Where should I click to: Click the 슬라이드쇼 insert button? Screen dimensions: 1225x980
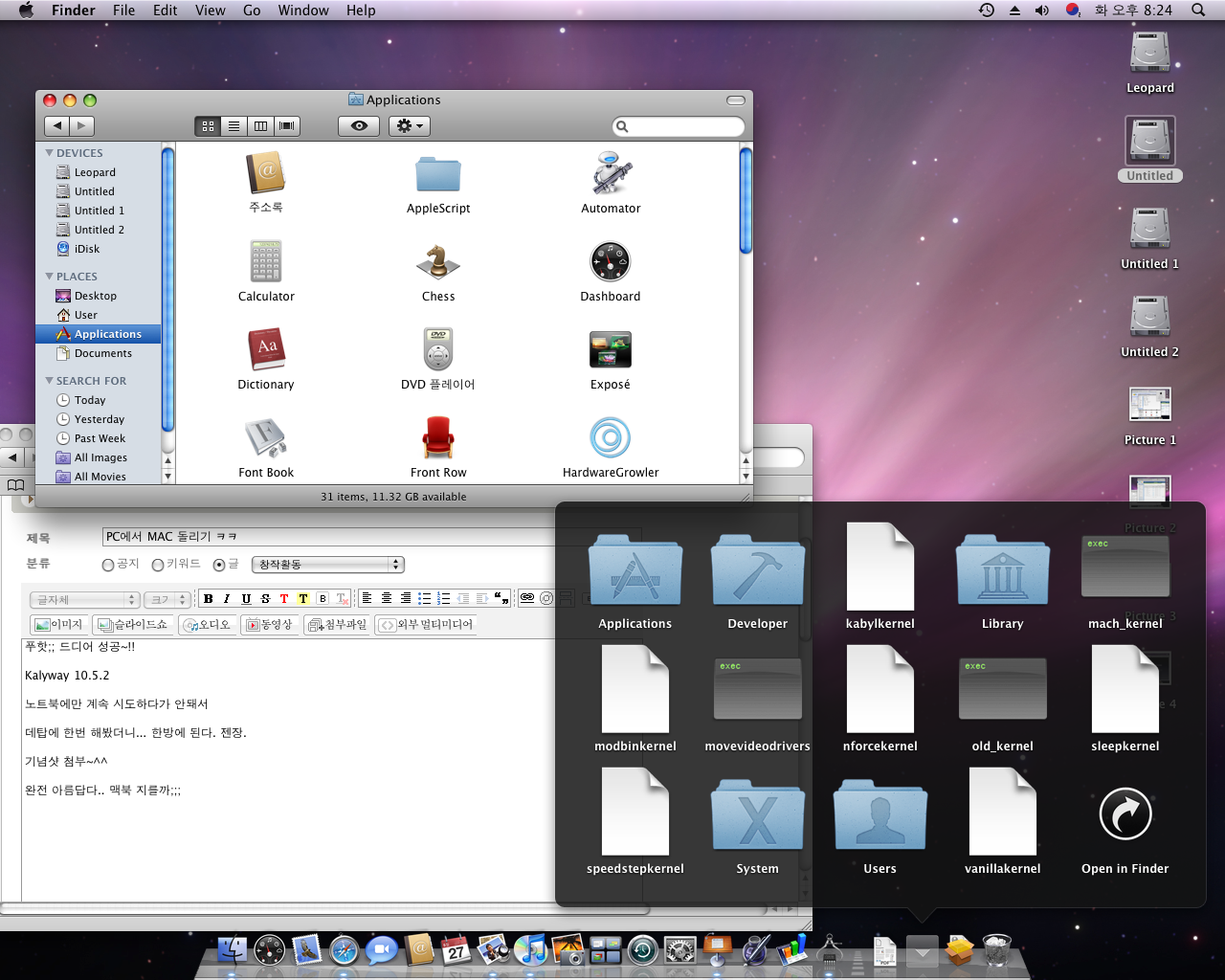pos(133,625)
